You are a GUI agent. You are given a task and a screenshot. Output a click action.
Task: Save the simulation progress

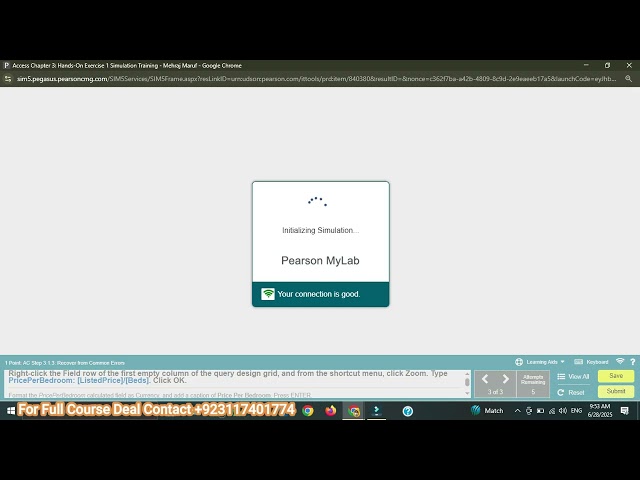(616, 376)
